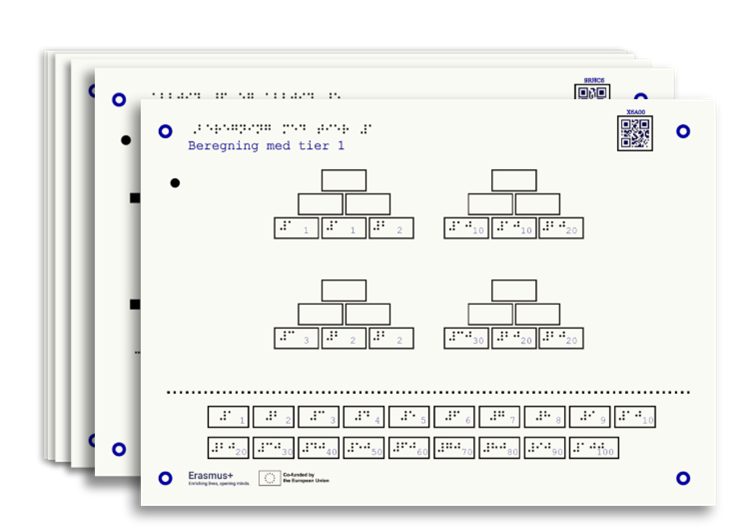Pick number bank tile 50

click(364, 448)
